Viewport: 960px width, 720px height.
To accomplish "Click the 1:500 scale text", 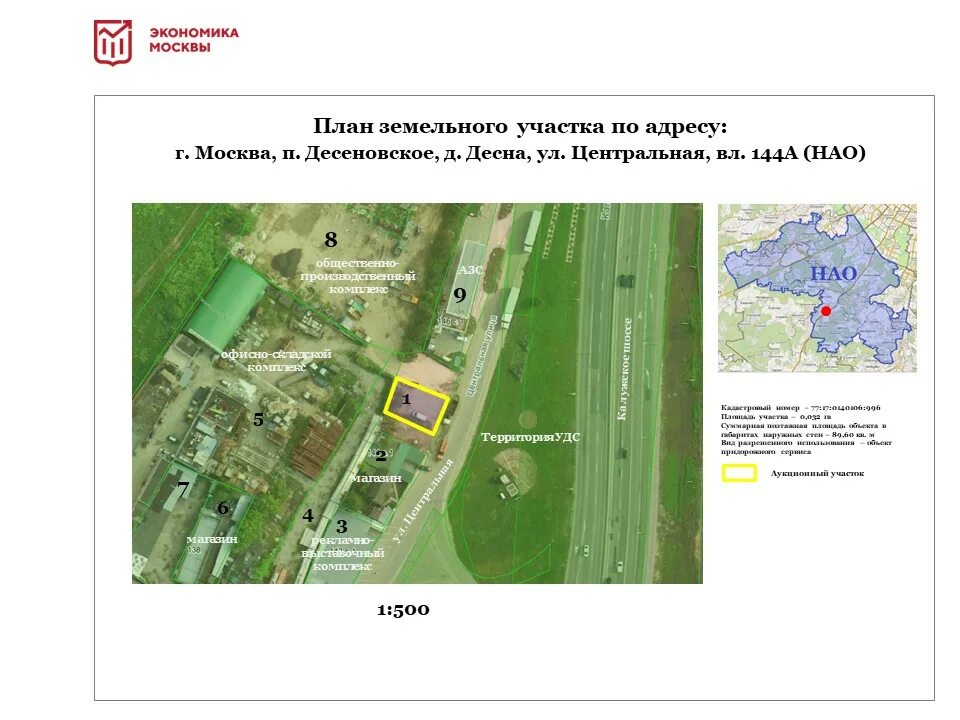I will coord(403,610).
